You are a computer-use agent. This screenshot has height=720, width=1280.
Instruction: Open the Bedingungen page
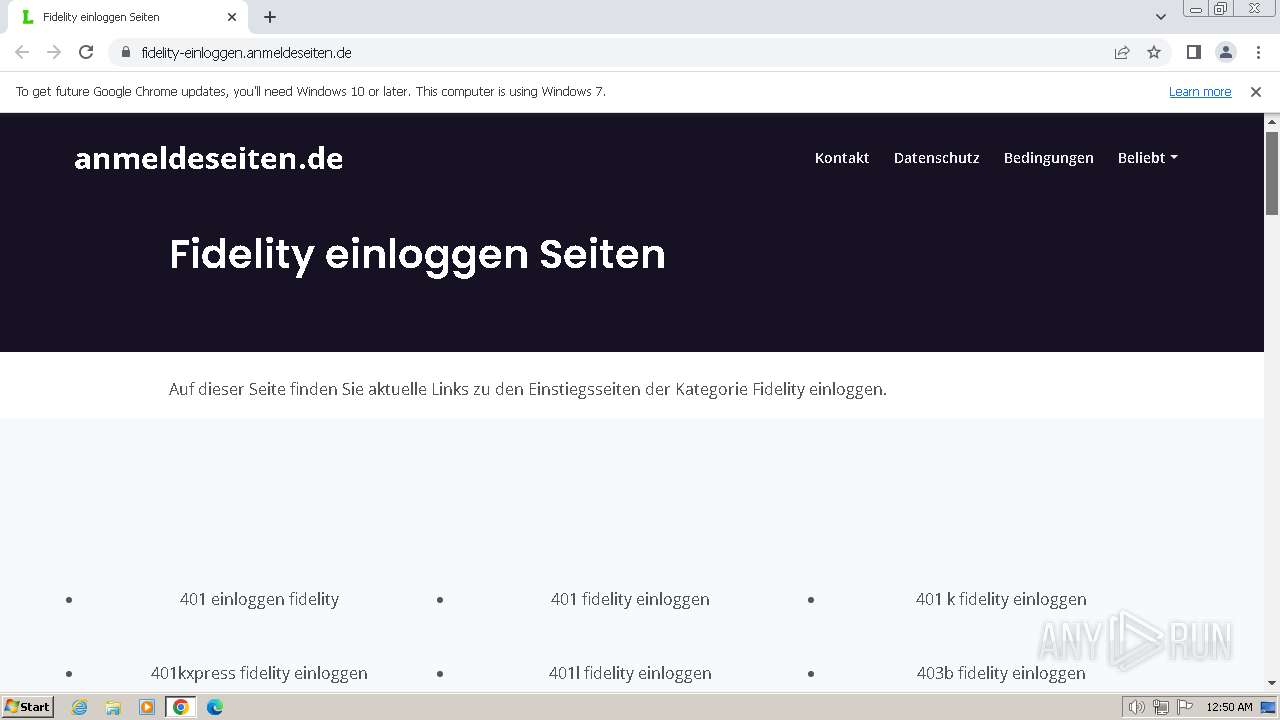click(1049, 158)
